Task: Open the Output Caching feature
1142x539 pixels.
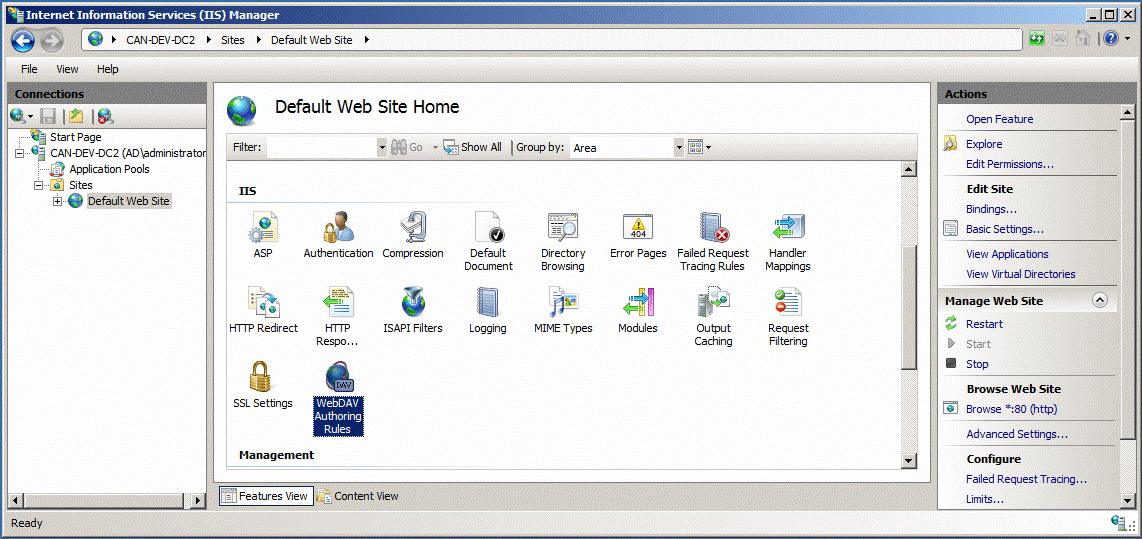Action: (x=713, y=316)
